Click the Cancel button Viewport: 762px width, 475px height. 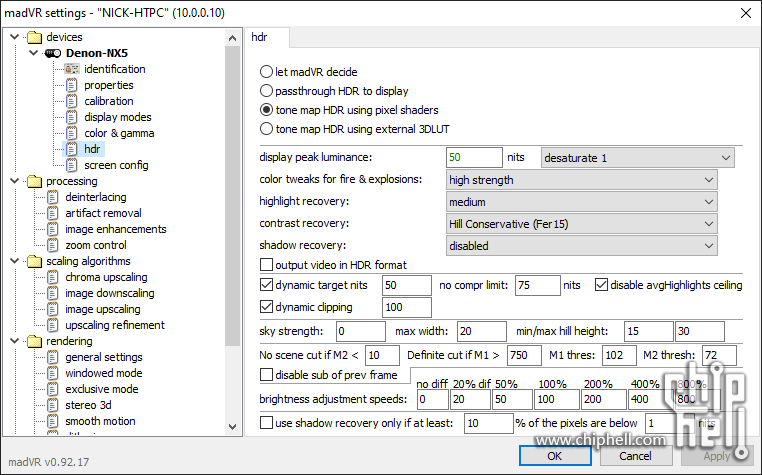pyautogui.click(x=636, y=456)
